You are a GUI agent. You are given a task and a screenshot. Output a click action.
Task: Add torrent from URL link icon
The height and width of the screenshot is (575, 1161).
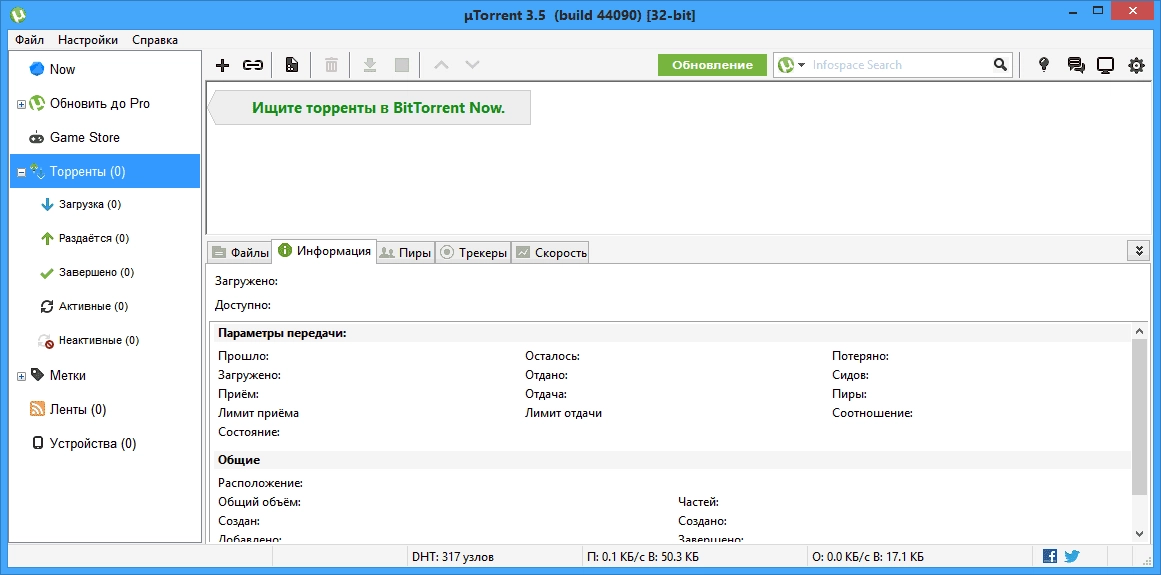pos(253,65)
